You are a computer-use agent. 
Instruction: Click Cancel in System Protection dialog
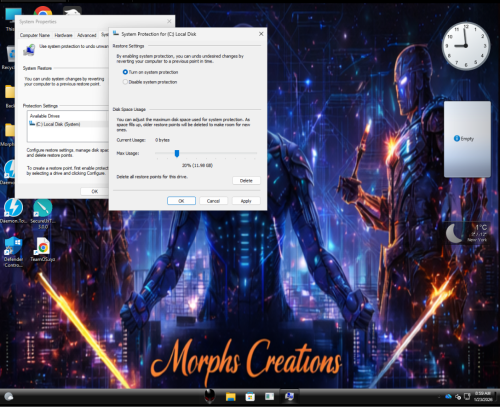(213, 201)
